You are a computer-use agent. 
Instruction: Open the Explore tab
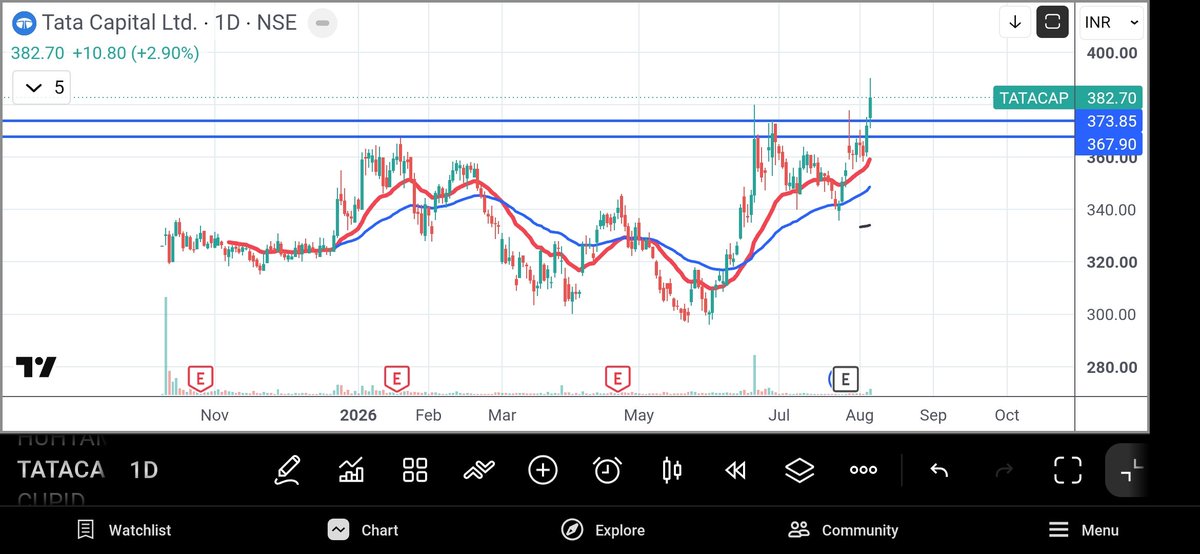[x=603, y=530]
